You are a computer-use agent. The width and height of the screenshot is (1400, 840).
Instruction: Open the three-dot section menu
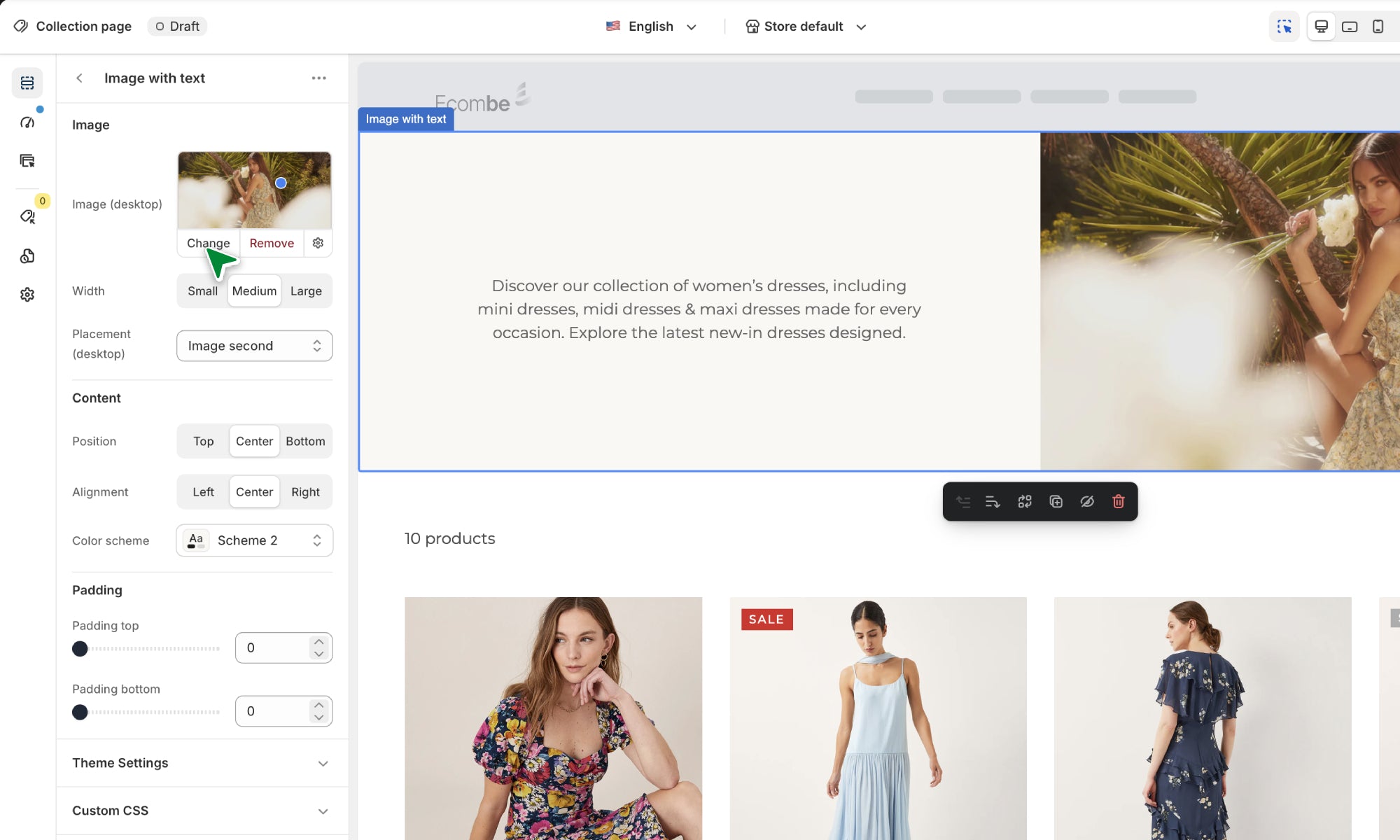click(319, 78)
